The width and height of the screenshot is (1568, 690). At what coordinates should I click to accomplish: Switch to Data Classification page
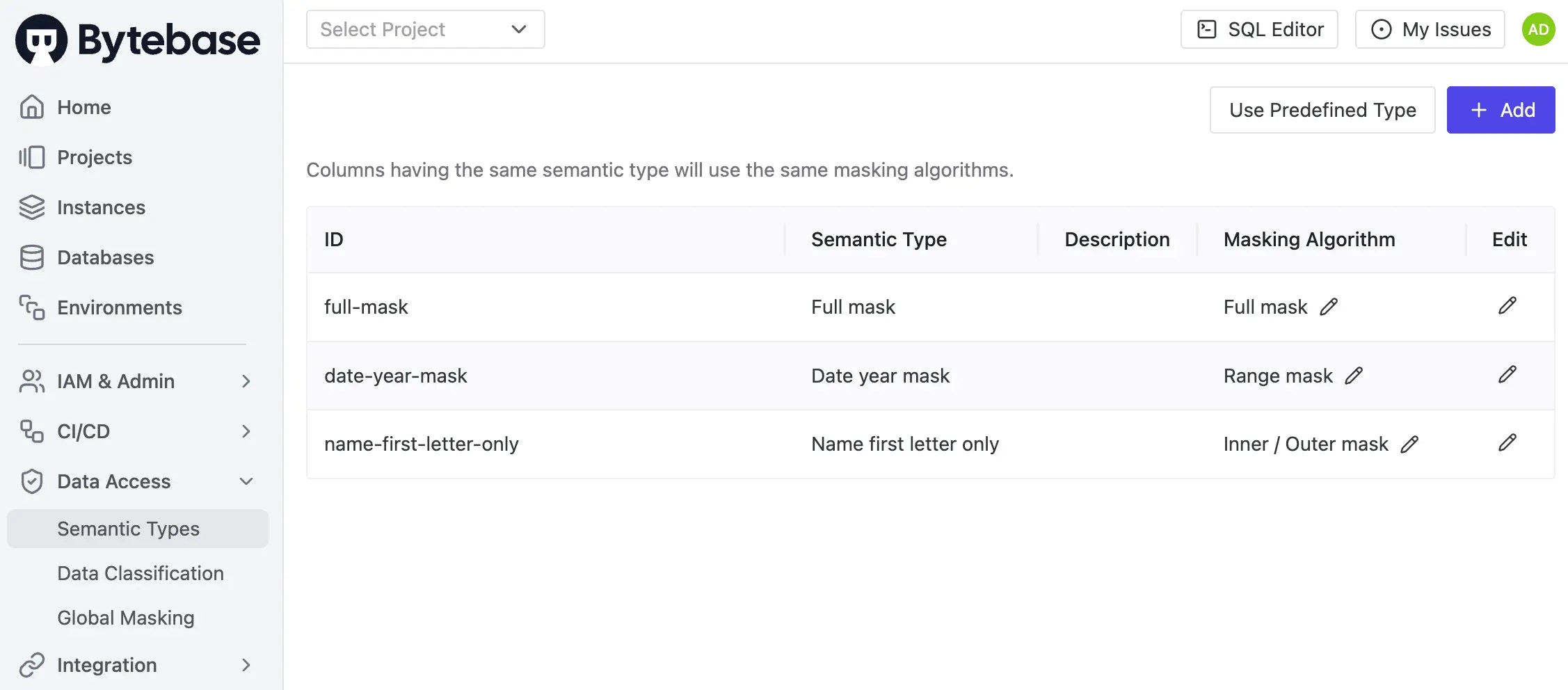pos(140,573)
